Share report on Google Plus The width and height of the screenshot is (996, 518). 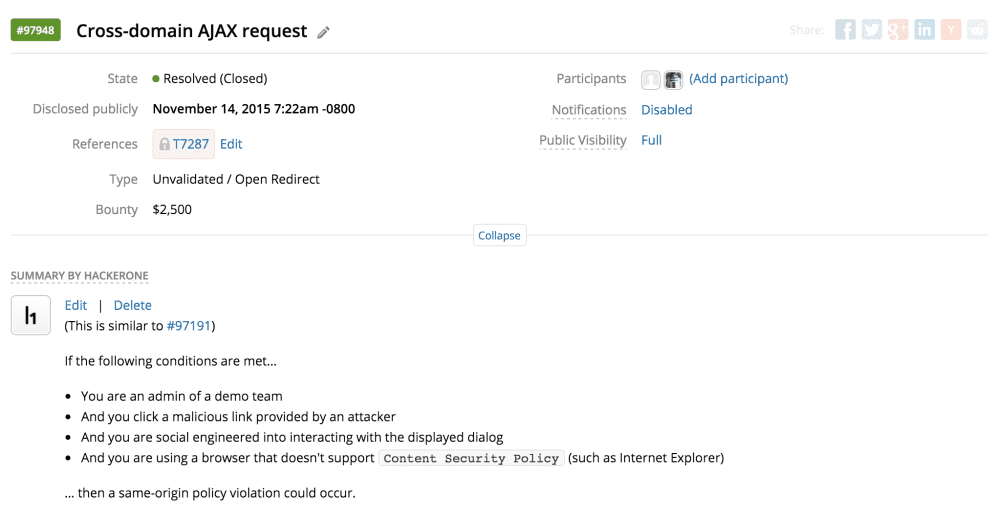coord(898,30)
